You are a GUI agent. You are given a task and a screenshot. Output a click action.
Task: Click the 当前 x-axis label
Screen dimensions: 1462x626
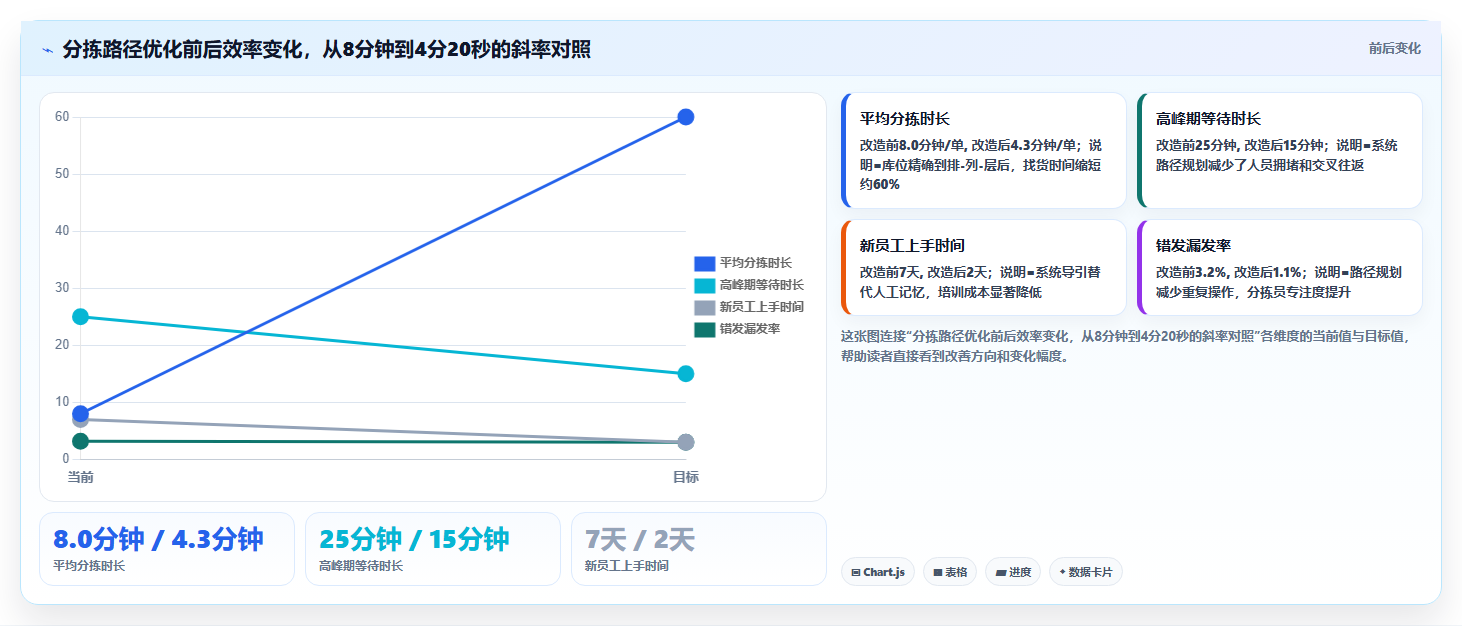[x=81, y=477]
